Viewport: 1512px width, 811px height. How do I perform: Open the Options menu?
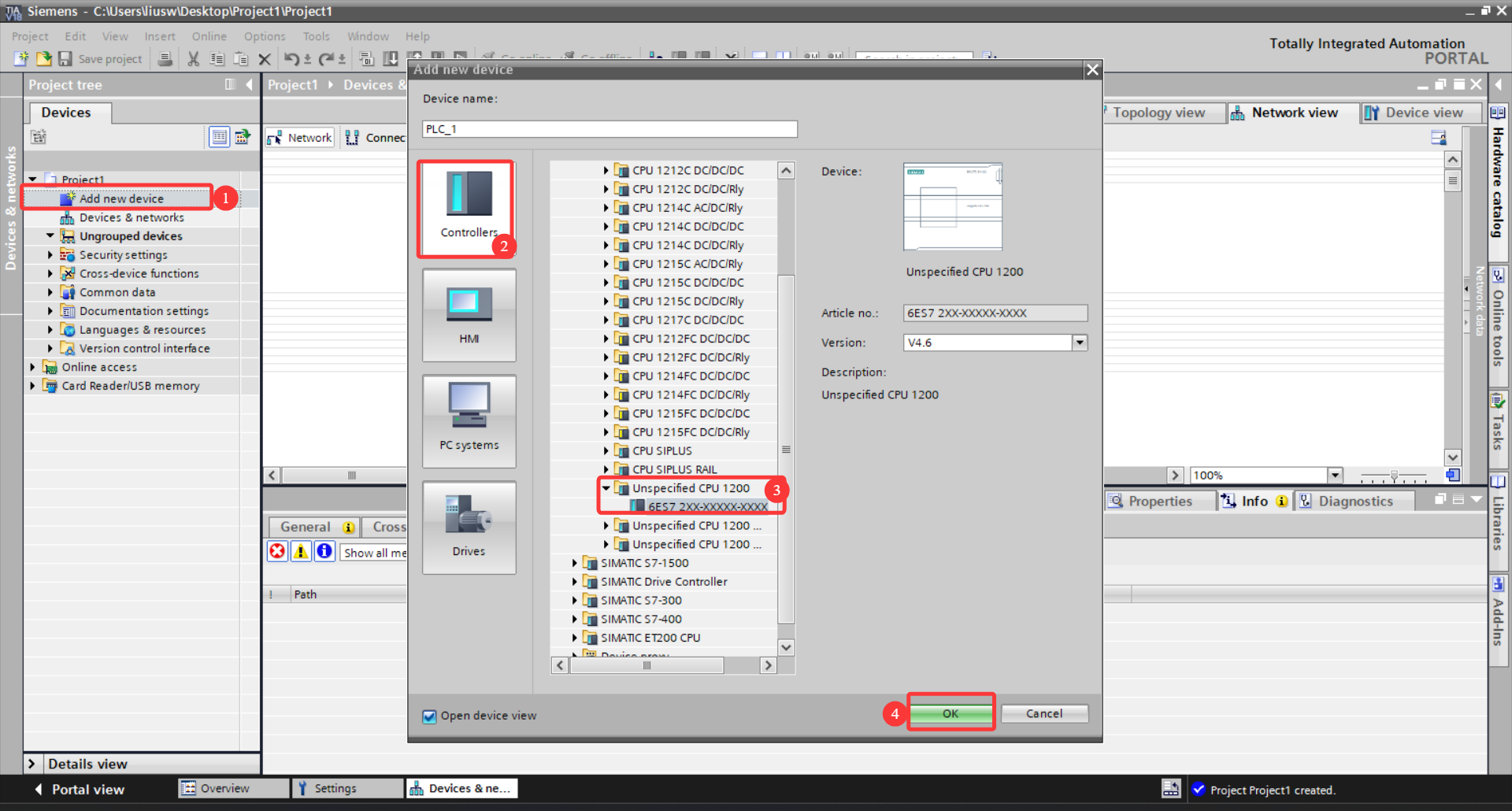[265, 36]
